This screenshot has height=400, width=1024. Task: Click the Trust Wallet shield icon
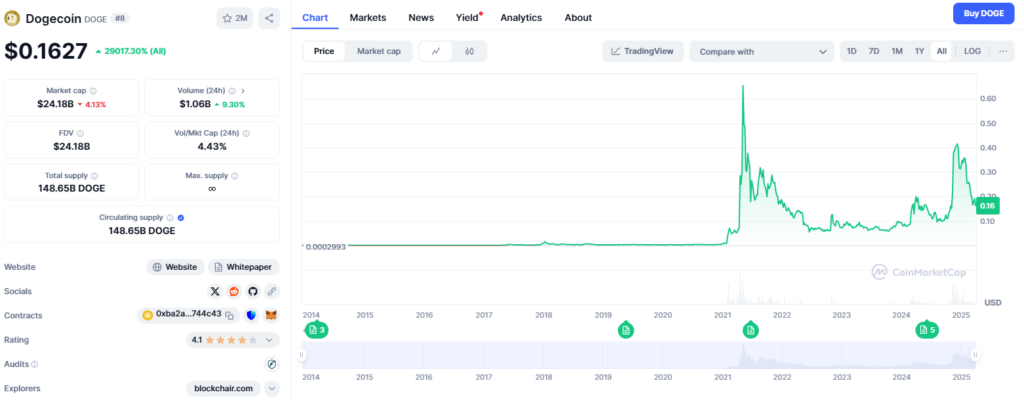251,315
